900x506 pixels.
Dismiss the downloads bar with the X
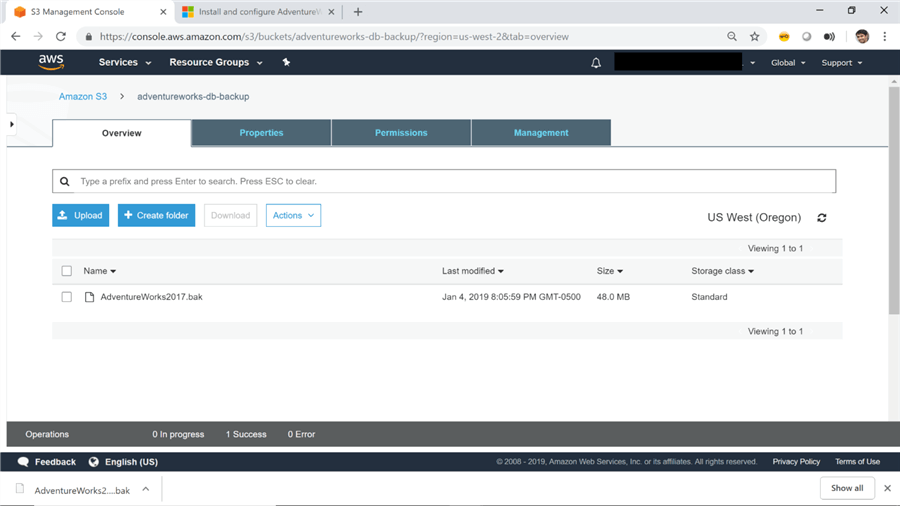(887, 488)
